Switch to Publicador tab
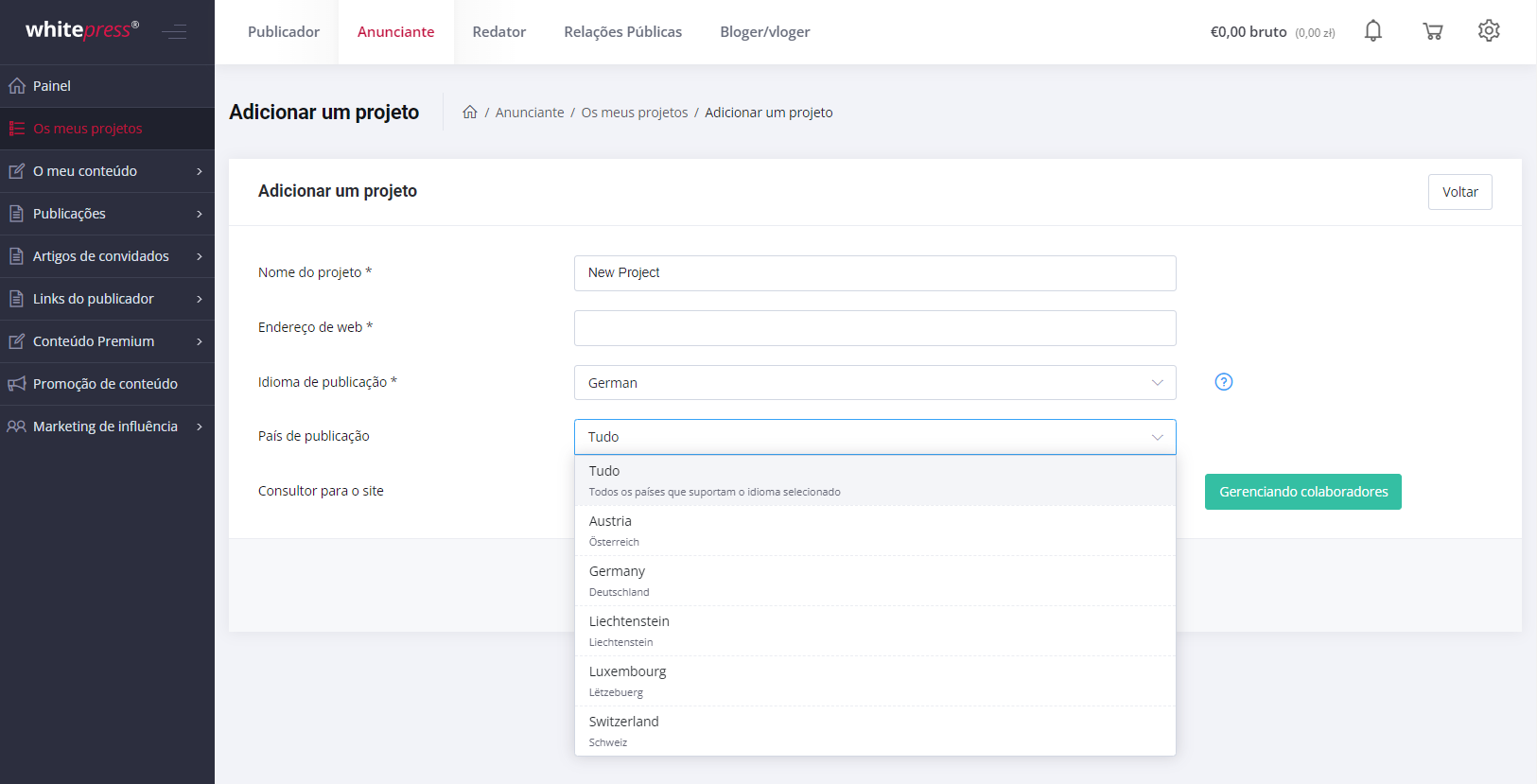The width and height of the screenshot is (1537, 784). pyautogui.click(x=284, y=32)
